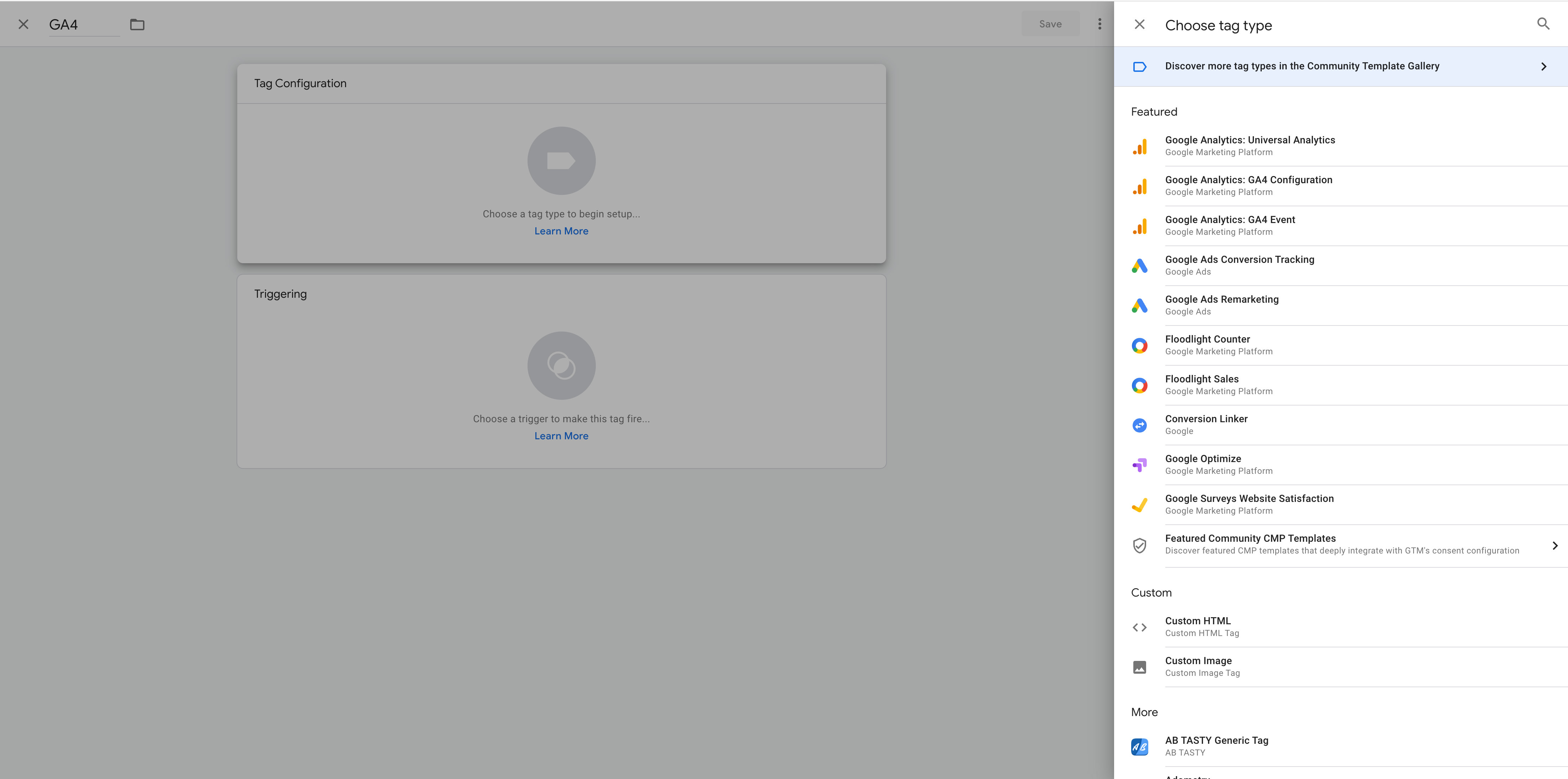The height and width of the screenshot is (779, 1568).
Task: Select Google Analytics: GA4 Configuration tag type
Action: click(x=1341, y=186)
